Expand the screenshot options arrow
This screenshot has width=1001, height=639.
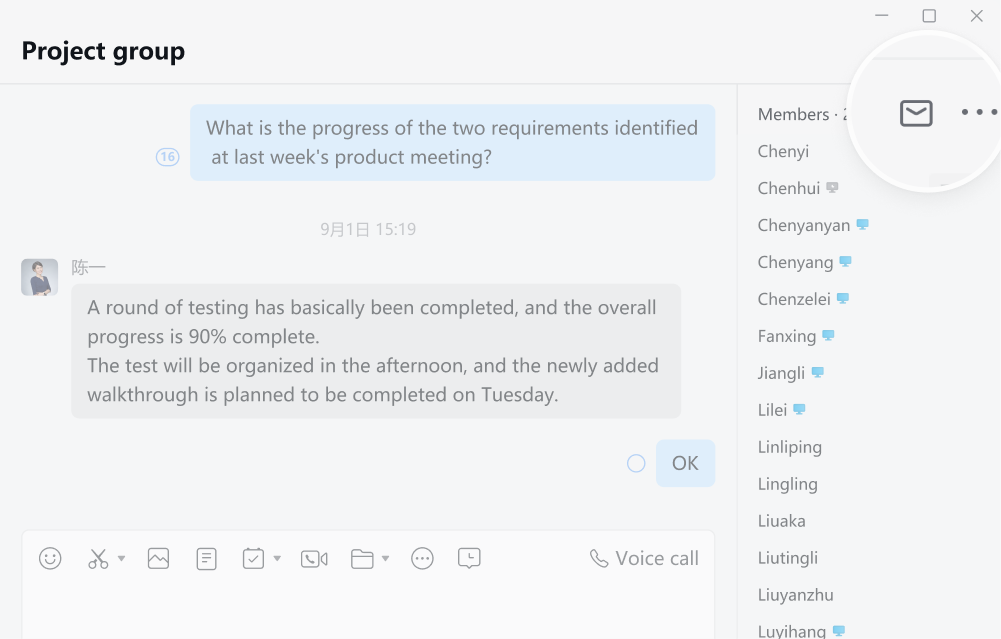click(x=121, y=559)
